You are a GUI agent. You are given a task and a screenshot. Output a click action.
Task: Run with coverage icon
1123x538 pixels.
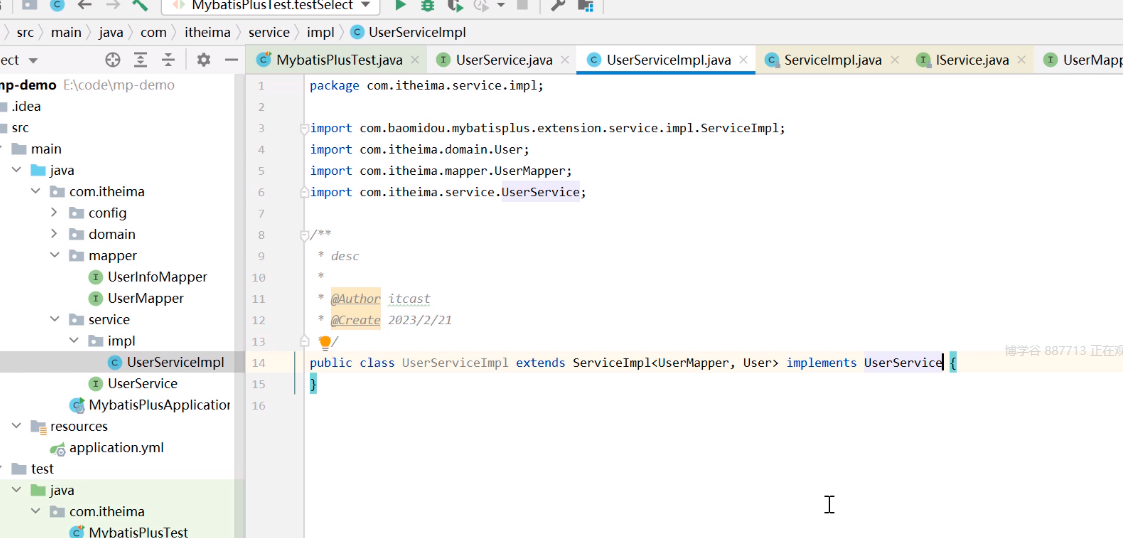(455, 6)
